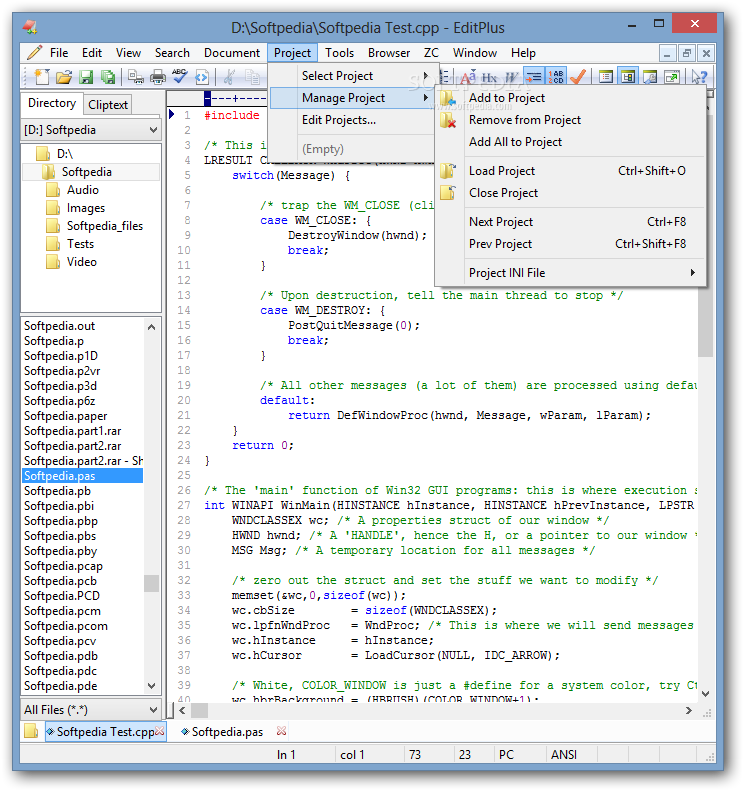This screenshot has height=791, width=744.
Task: Click the ANSI encoding in status bar
Action: pyautogui.click(x=564, y=755)
